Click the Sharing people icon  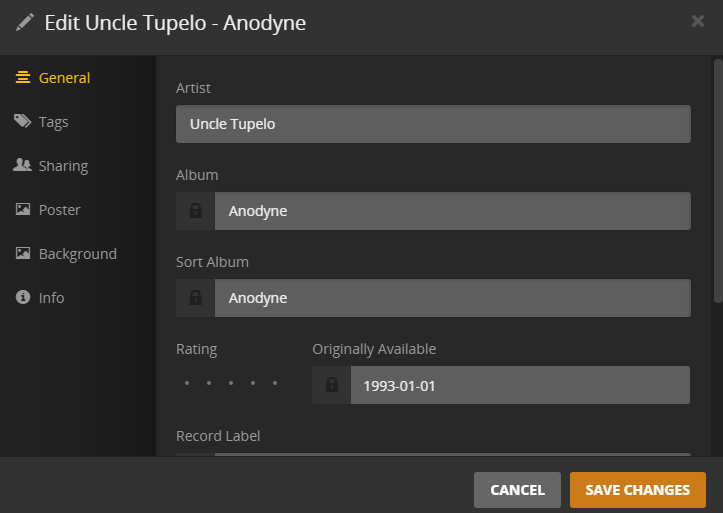pyautogui.click(x=22, y=166)
